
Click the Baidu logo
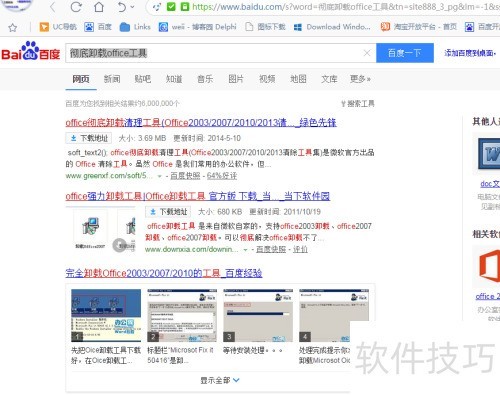(x=30, y=52)
